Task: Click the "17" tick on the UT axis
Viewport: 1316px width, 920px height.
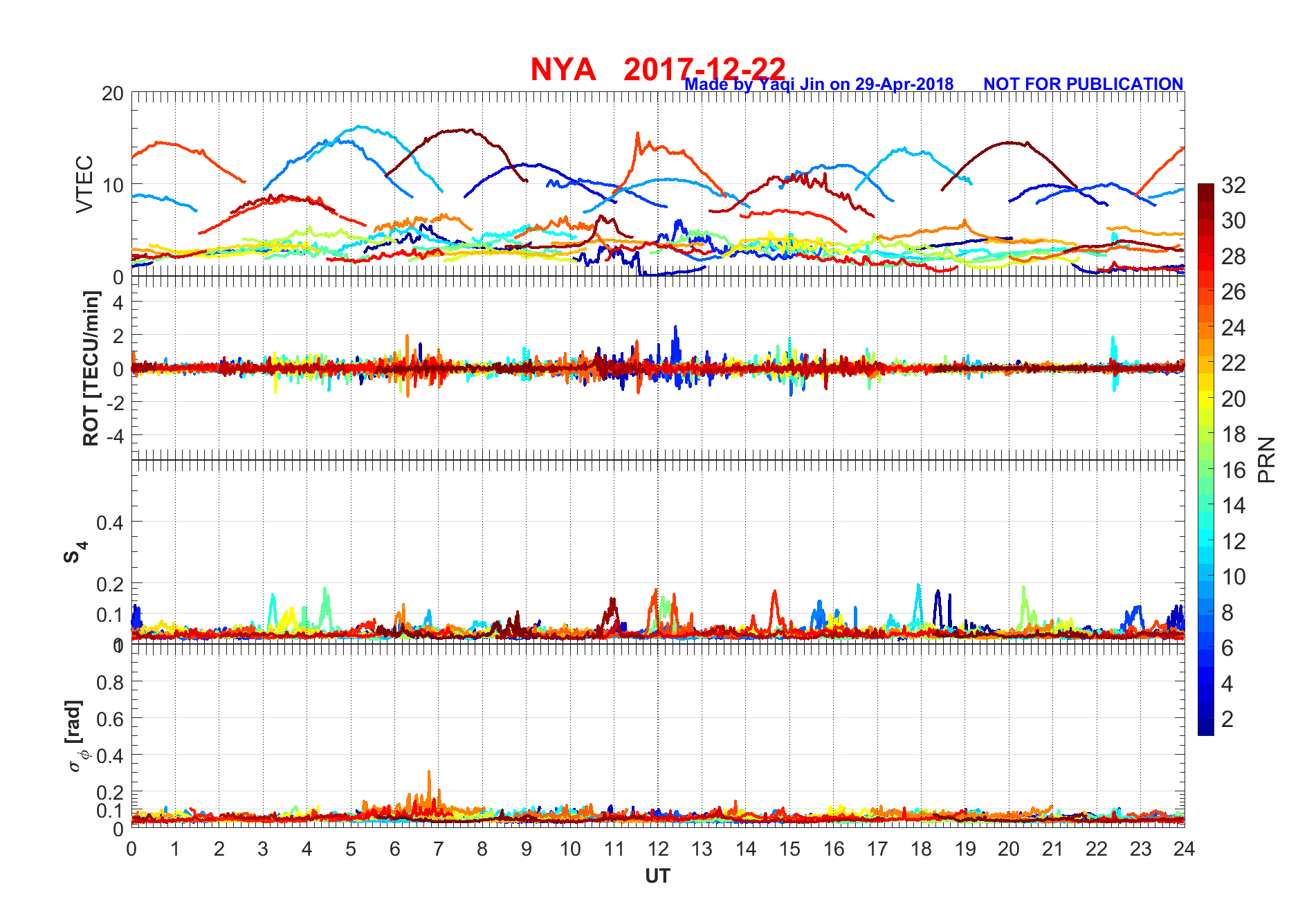Action: click(x=877, y=849)
